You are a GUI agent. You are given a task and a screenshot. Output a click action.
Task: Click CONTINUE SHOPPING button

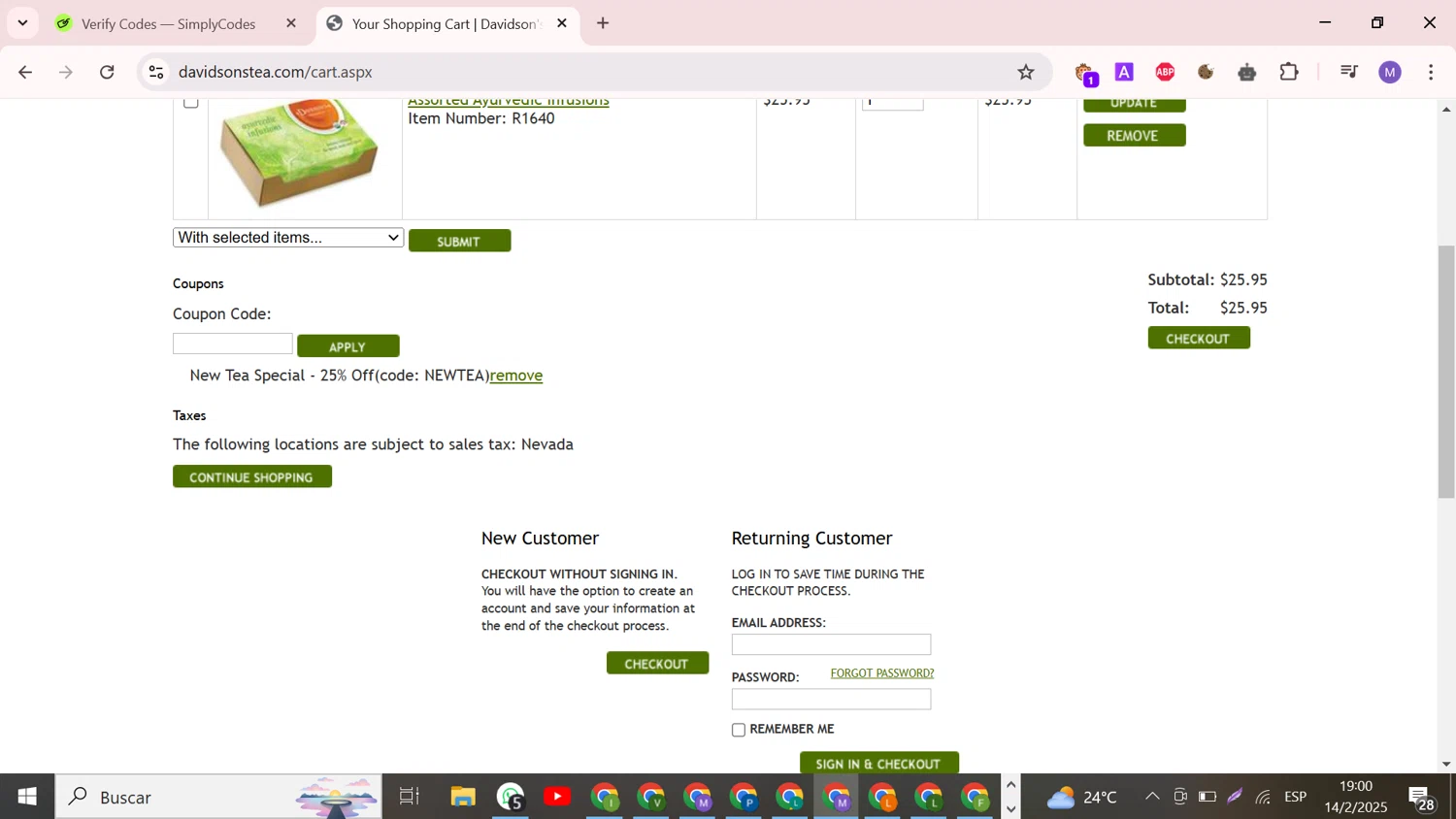(x=251, y=476)
